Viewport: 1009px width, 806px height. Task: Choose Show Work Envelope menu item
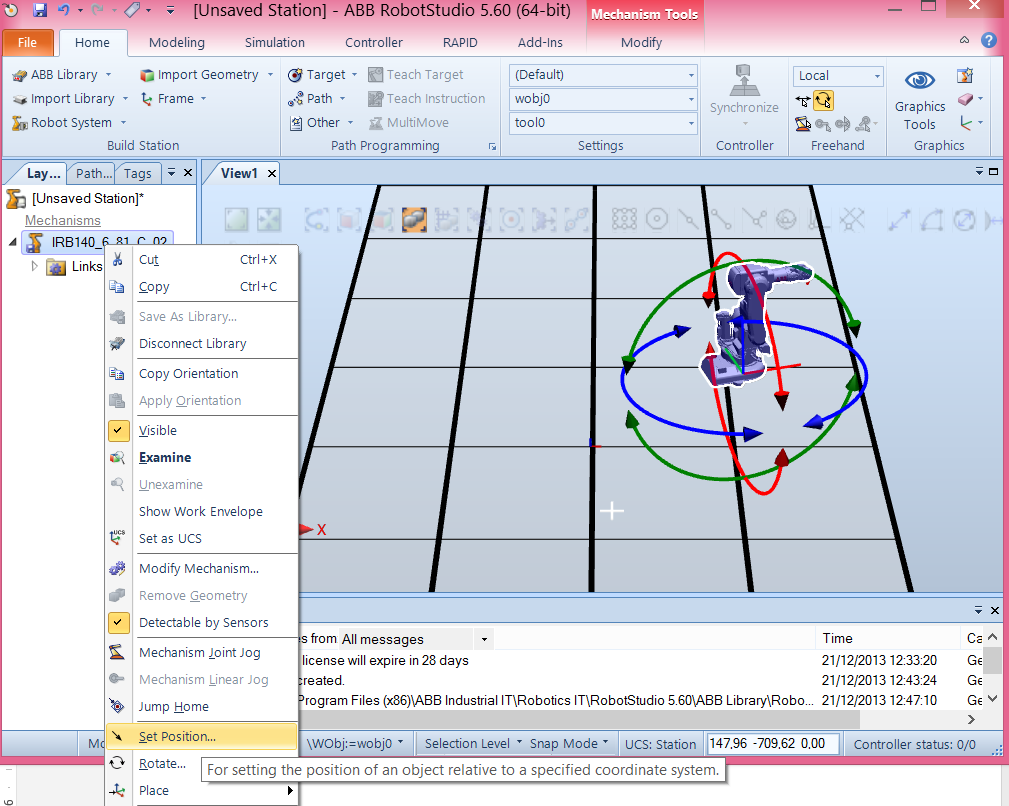click(x=201, y=511)
